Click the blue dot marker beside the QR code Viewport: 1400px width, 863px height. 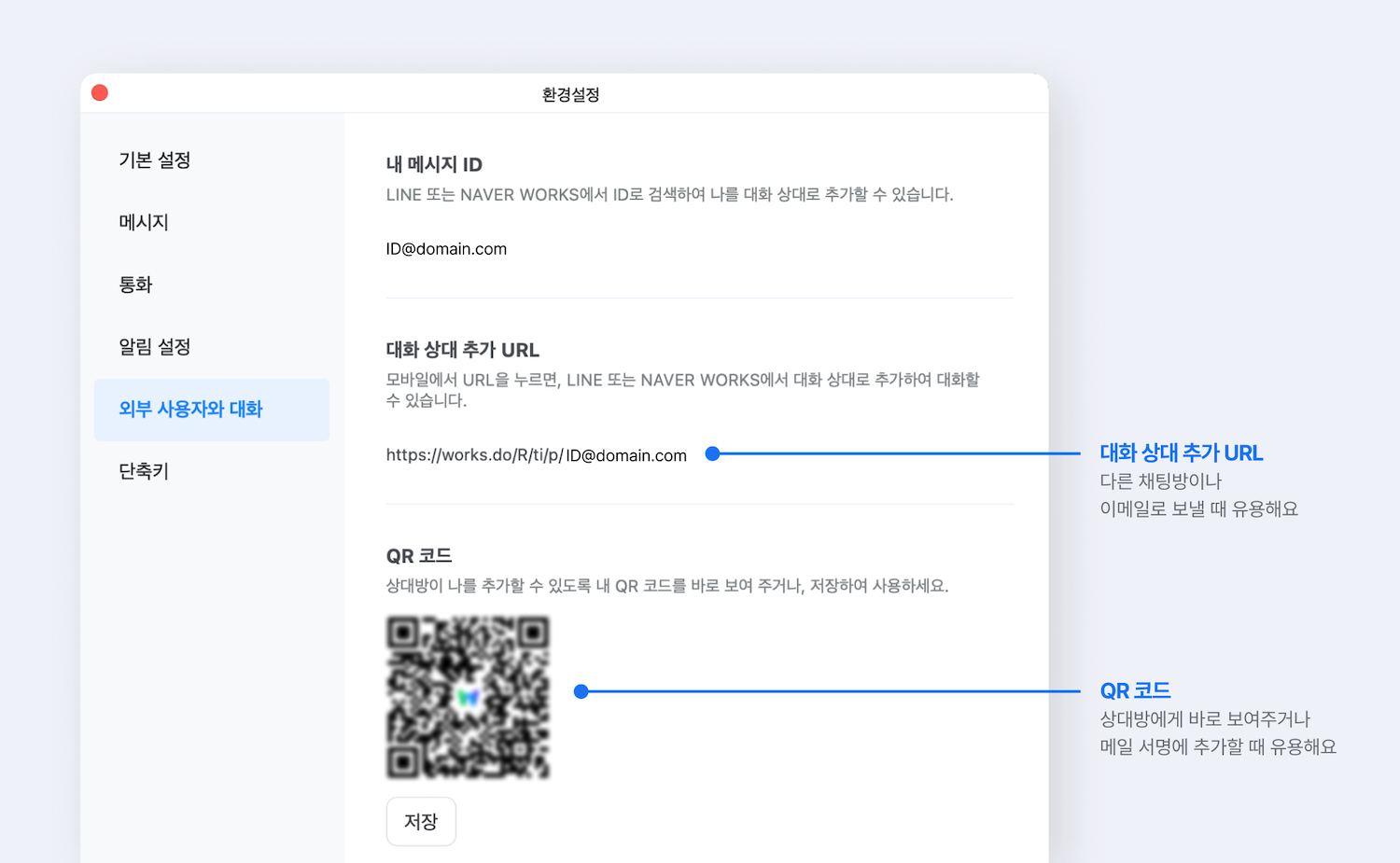point(581,691)
